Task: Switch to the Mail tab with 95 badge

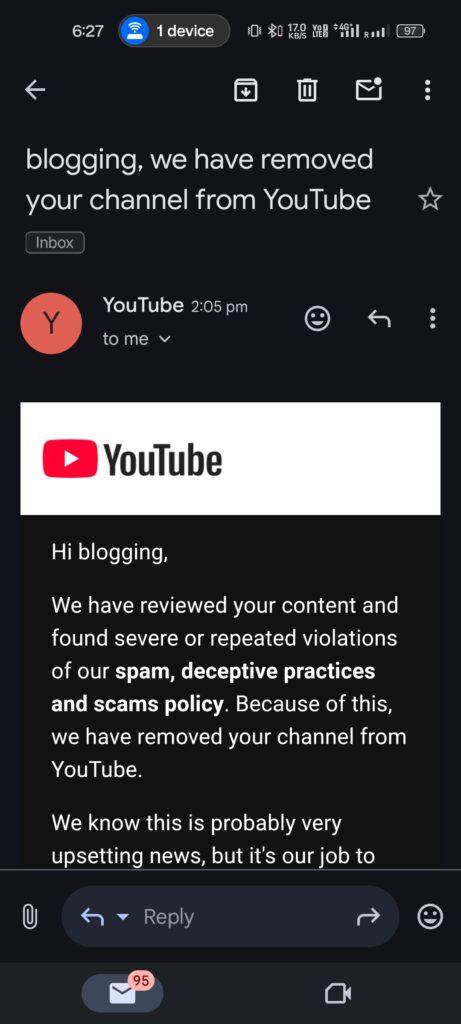Action: [122, 993]
